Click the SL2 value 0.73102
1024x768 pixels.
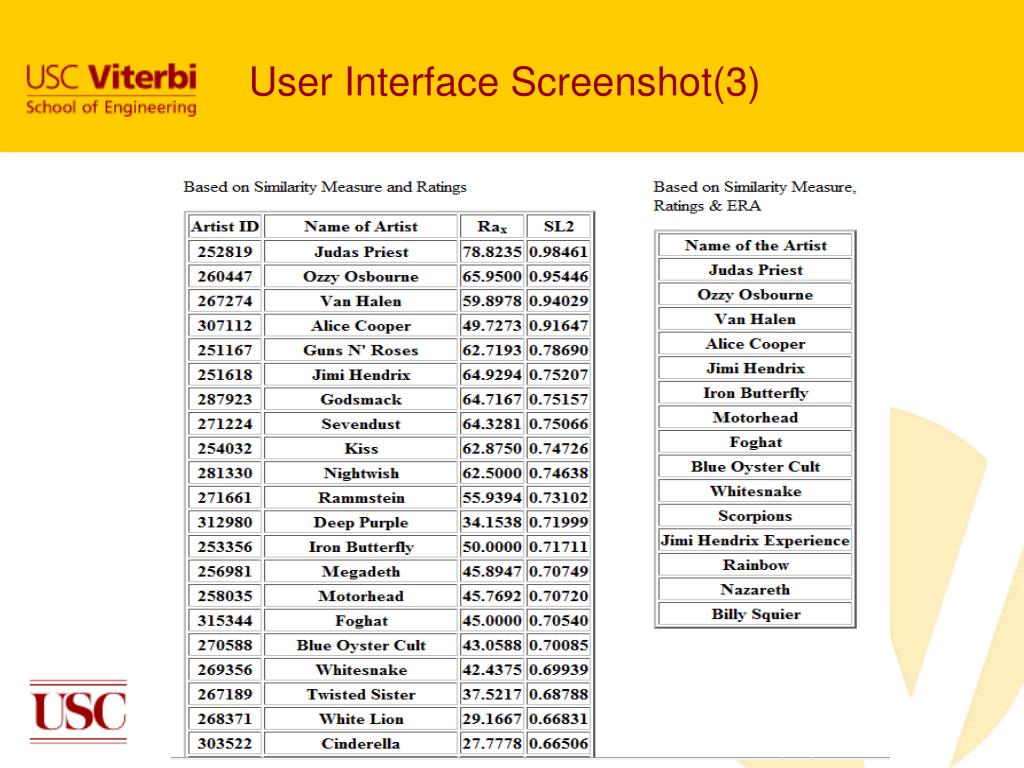[558, 498]
